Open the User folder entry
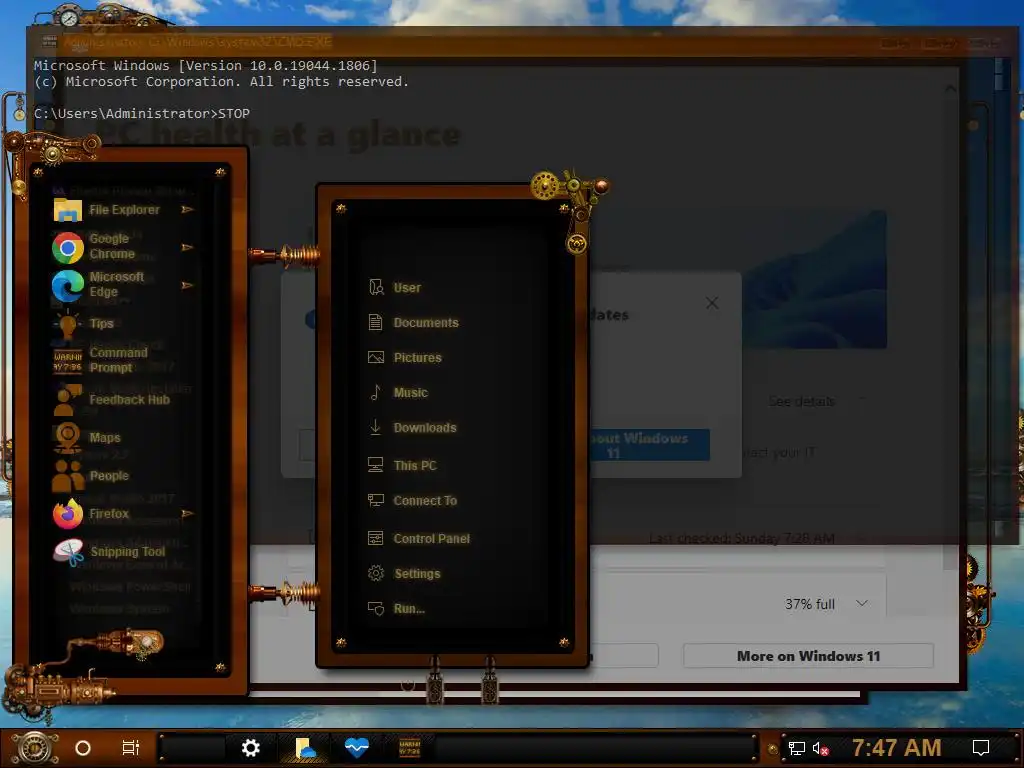This screenshot has height=768, width=1024. pyautogui.click(x=395, y=287)
